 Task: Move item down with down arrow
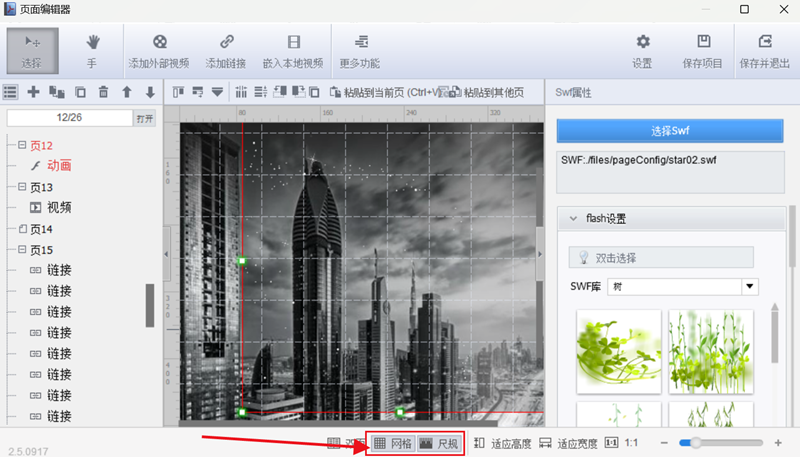pyautogui.click(x=150, y=92)
